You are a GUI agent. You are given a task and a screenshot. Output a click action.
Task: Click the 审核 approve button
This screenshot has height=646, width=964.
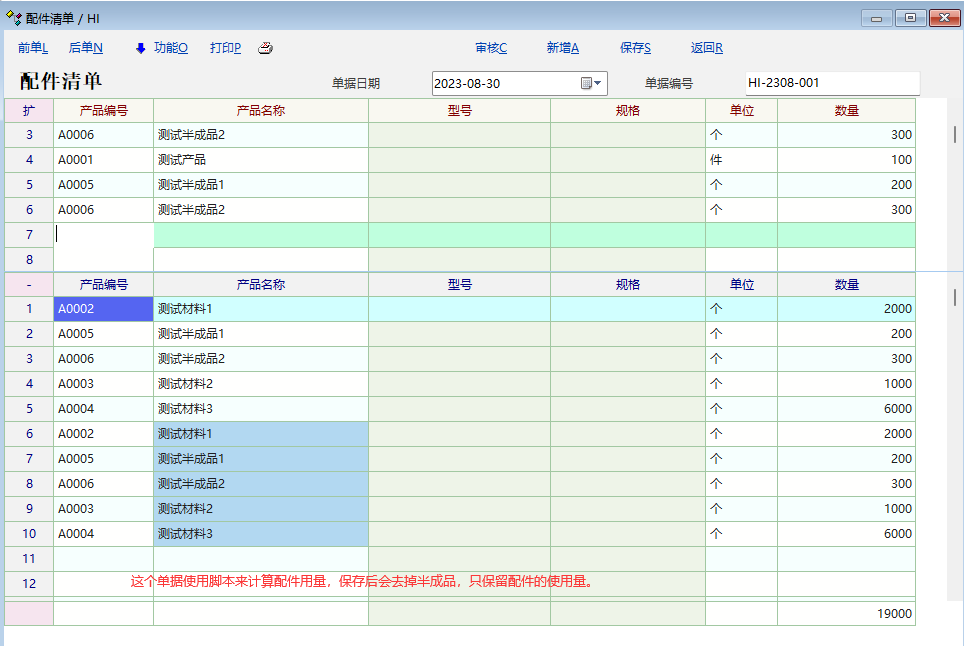coord(491,48)
